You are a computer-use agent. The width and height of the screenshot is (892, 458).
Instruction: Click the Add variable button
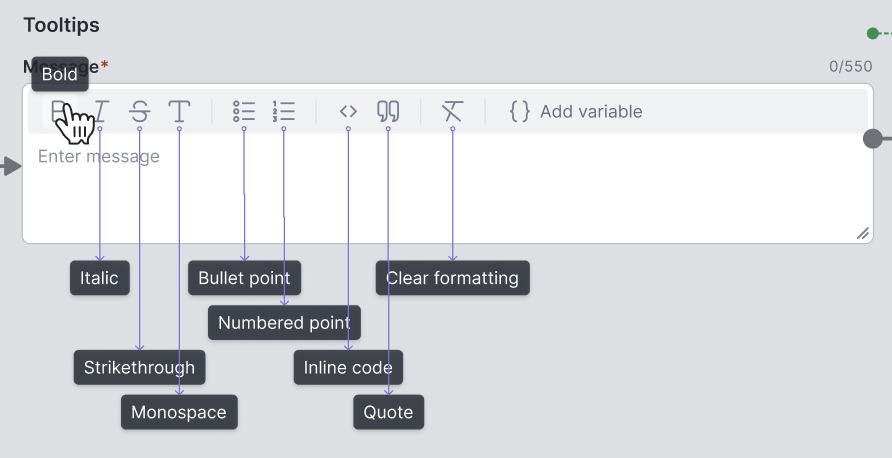pyautogui.click(x=575, y=111)
